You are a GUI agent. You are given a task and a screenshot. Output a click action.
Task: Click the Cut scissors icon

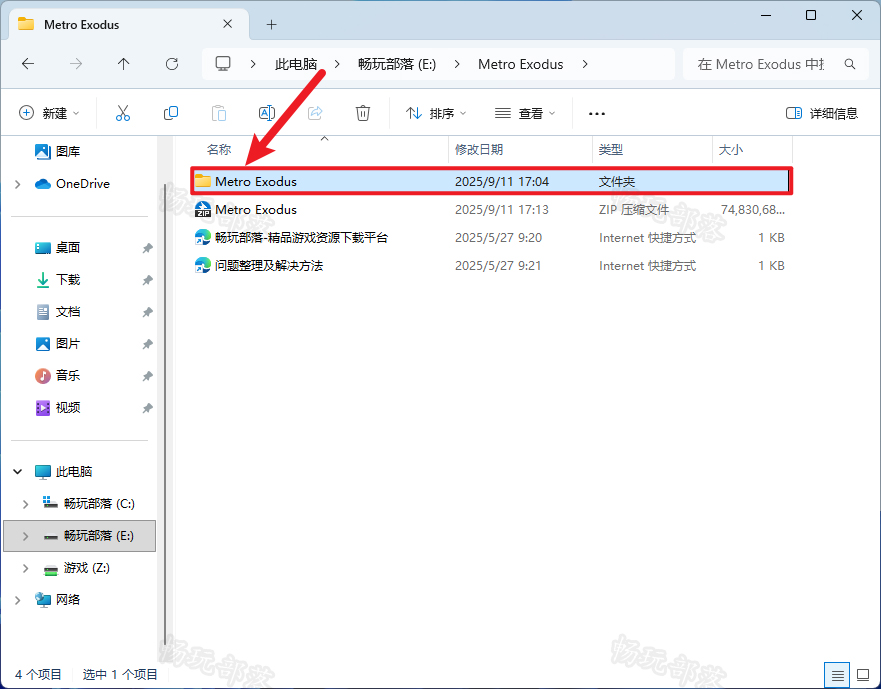[122, 113]
